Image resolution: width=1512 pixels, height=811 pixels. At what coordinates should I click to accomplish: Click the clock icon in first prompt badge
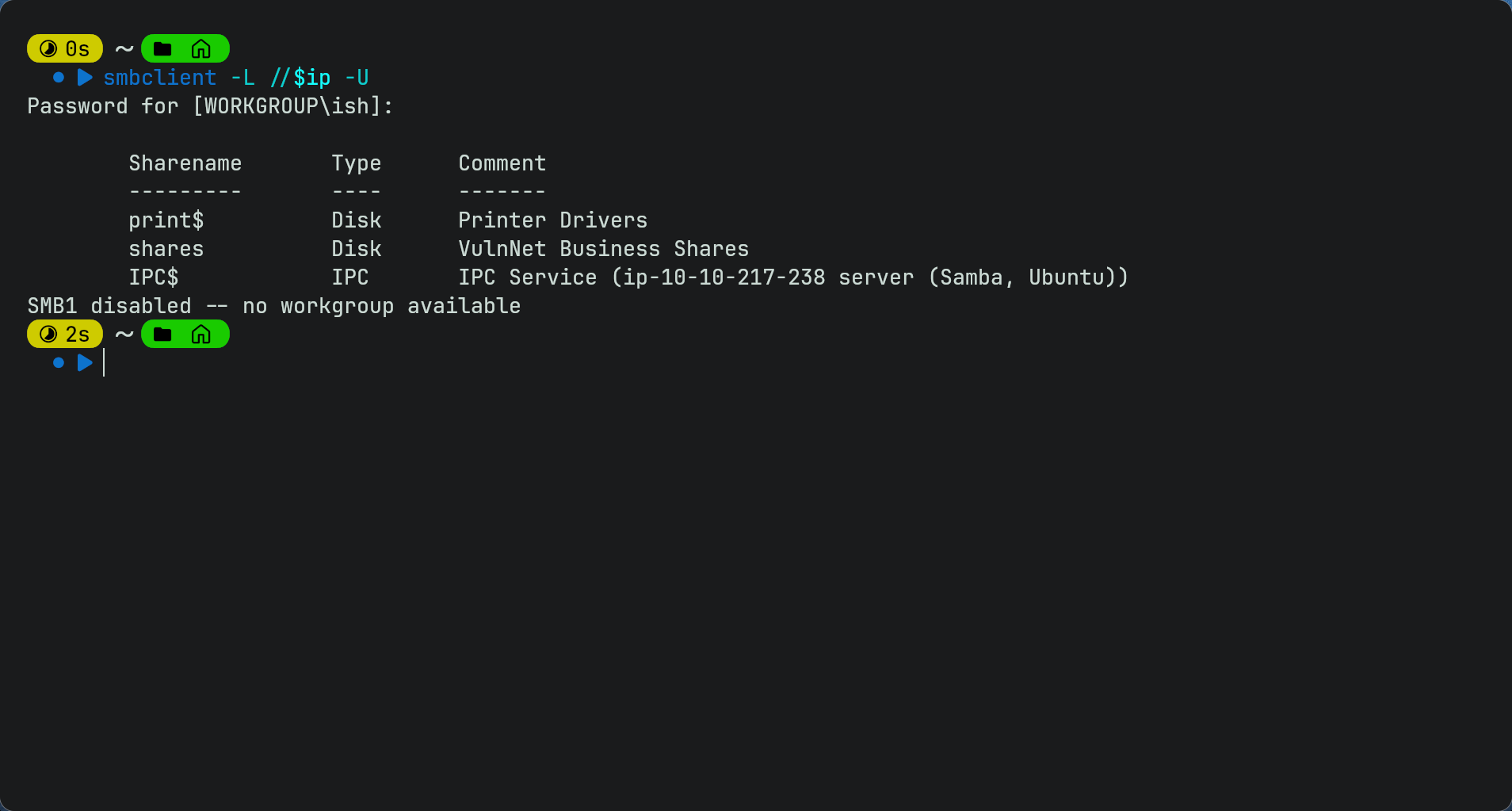[48, 49]
